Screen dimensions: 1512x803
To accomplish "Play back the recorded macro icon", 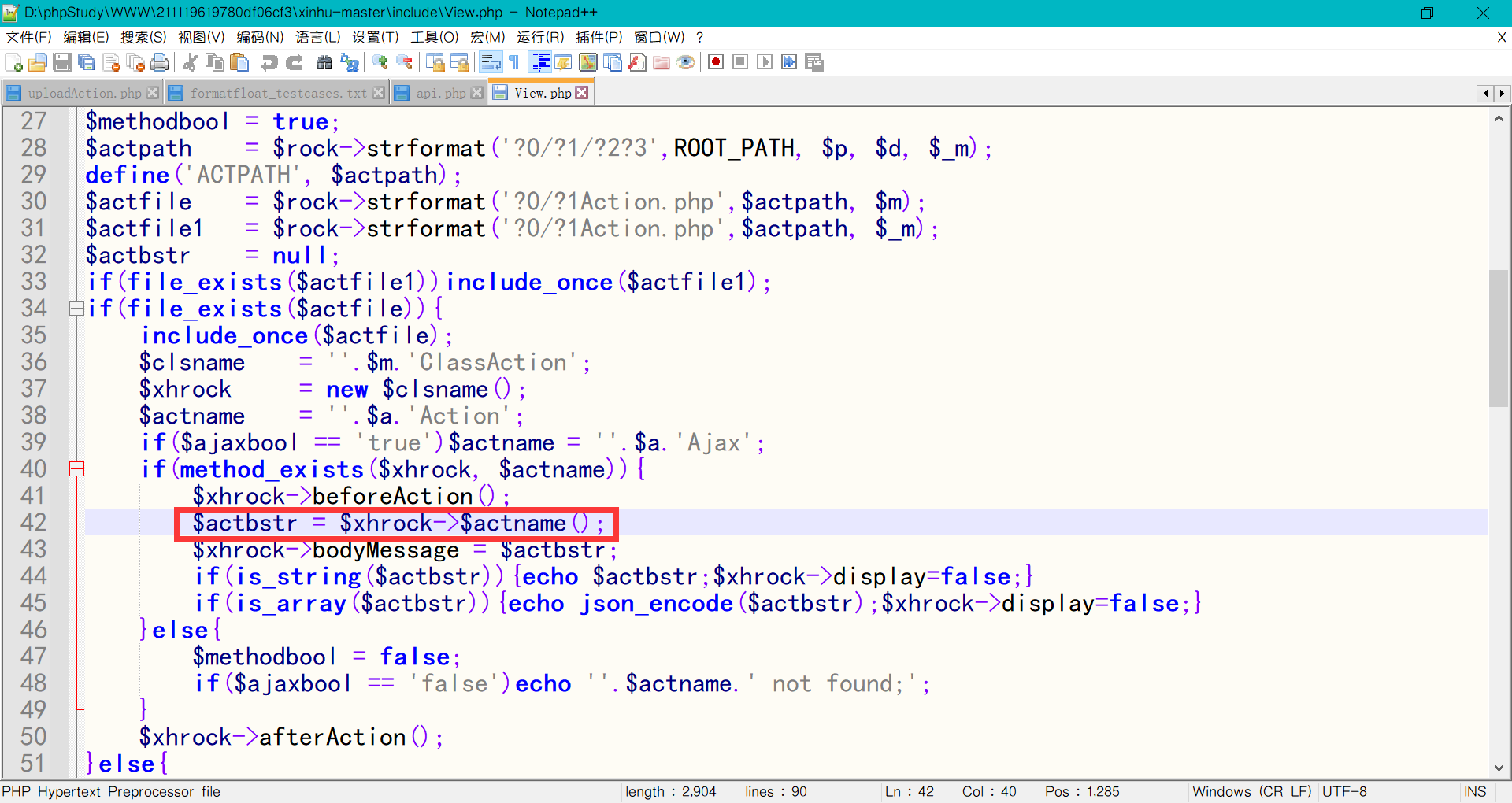I will click(x=765, y=62).
